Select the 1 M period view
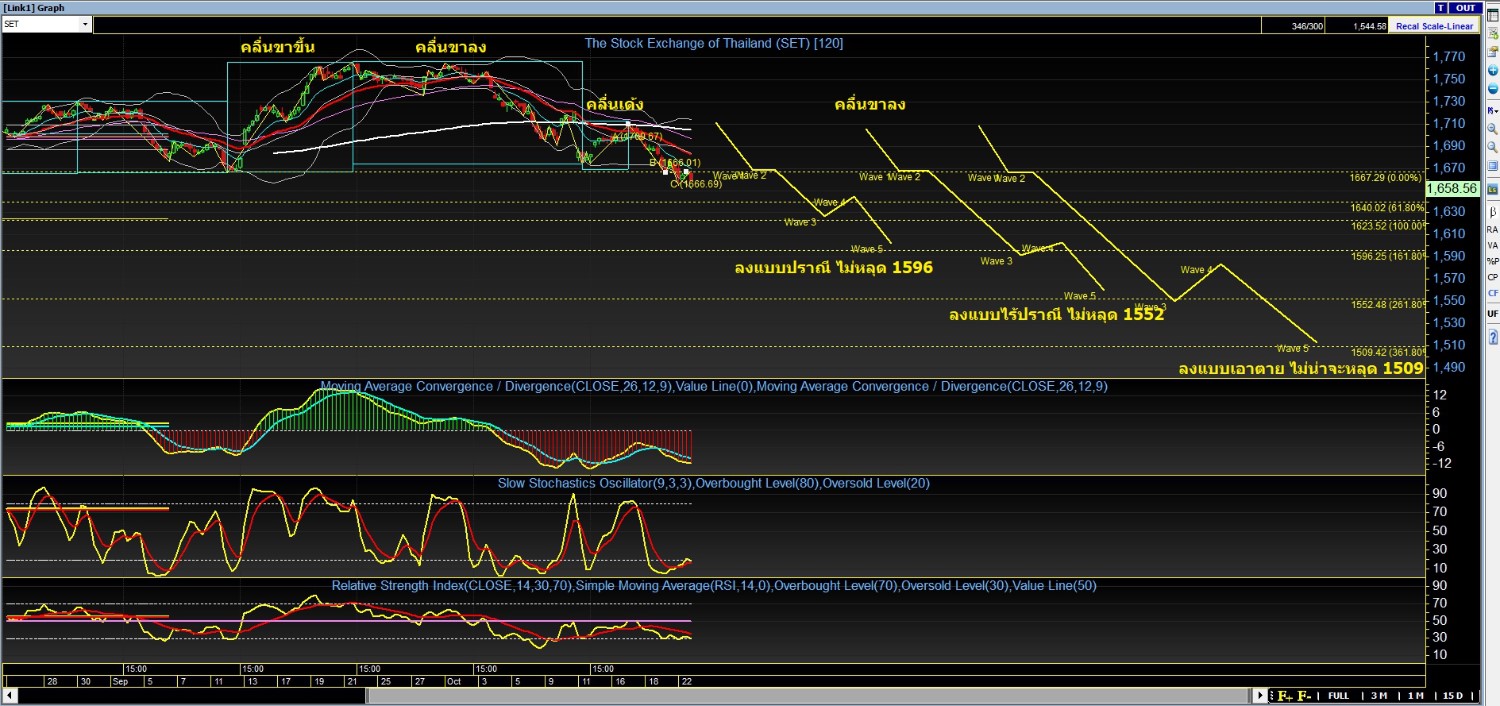The image size is (1500, 706). tap(1415, 696)
